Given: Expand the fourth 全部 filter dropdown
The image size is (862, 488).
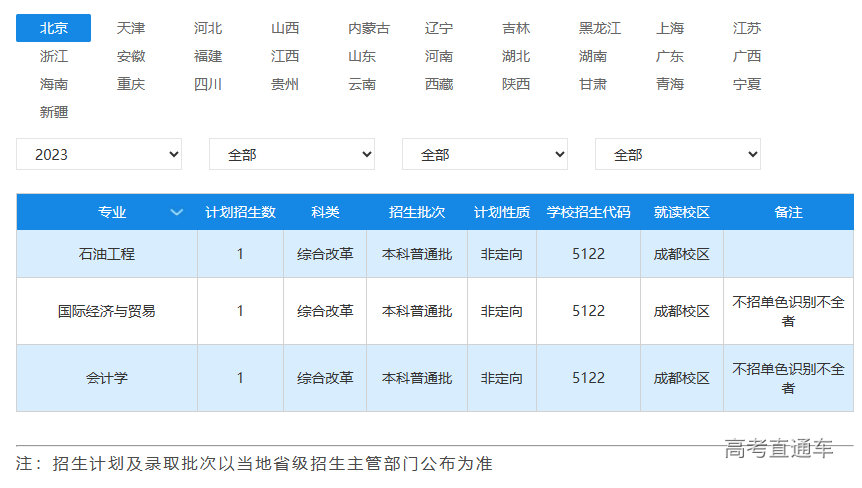Looking at the screenshot, I should point(677,154).
